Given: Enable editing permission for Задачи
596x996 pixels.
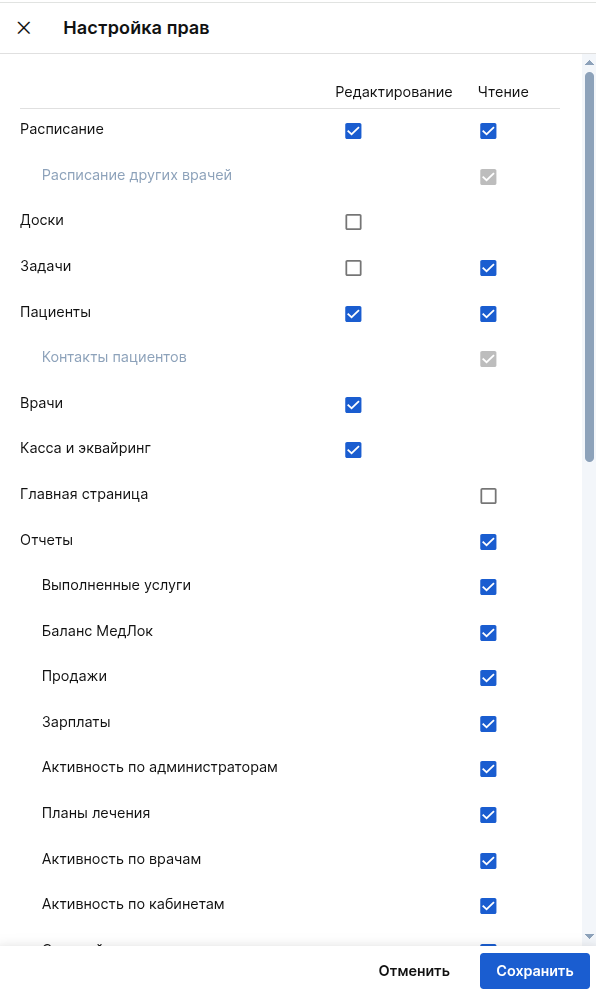Looking at the screenshot, I should click(x=353, y=267).
